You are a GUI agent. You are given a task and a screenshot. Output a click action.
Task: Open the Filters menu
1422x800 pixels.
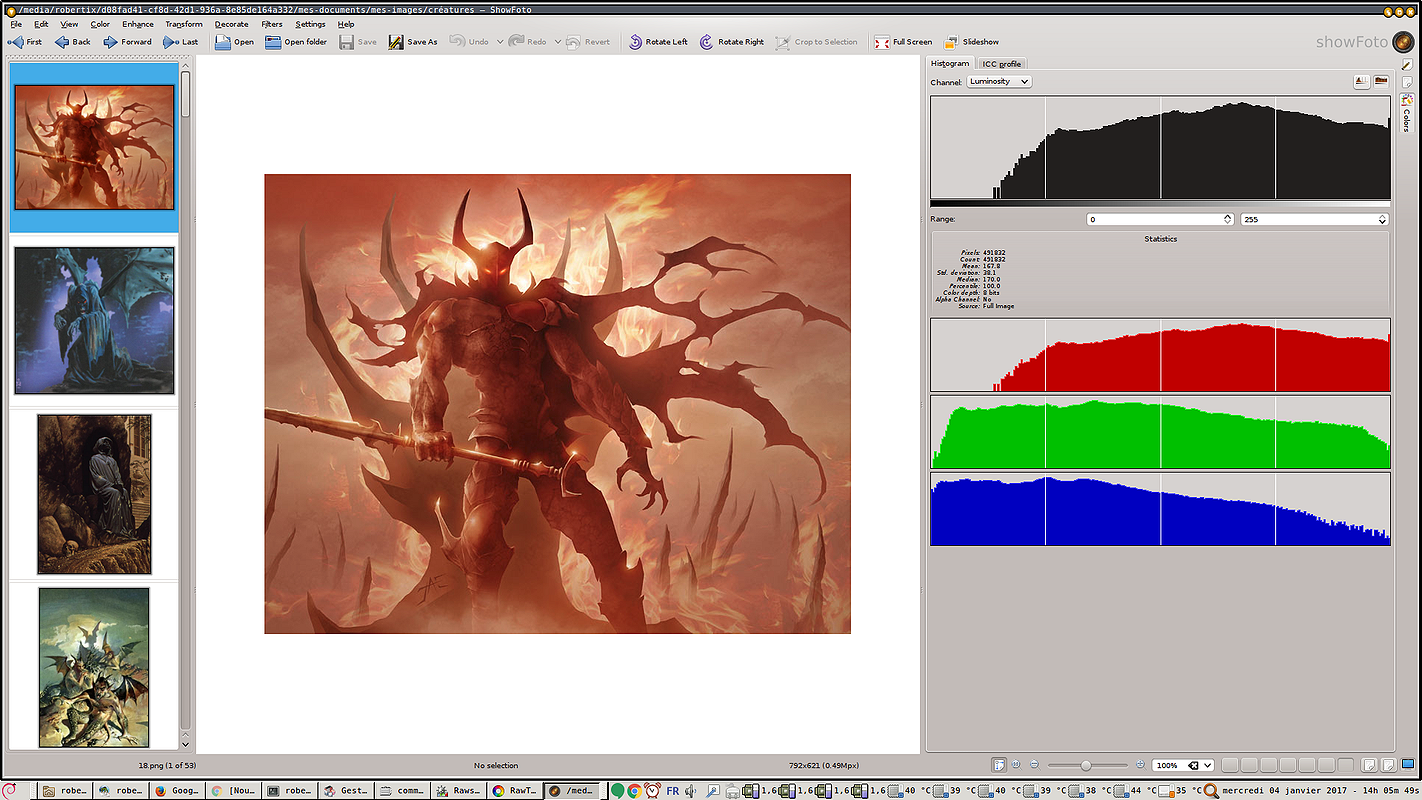click(x=271, y=24)
